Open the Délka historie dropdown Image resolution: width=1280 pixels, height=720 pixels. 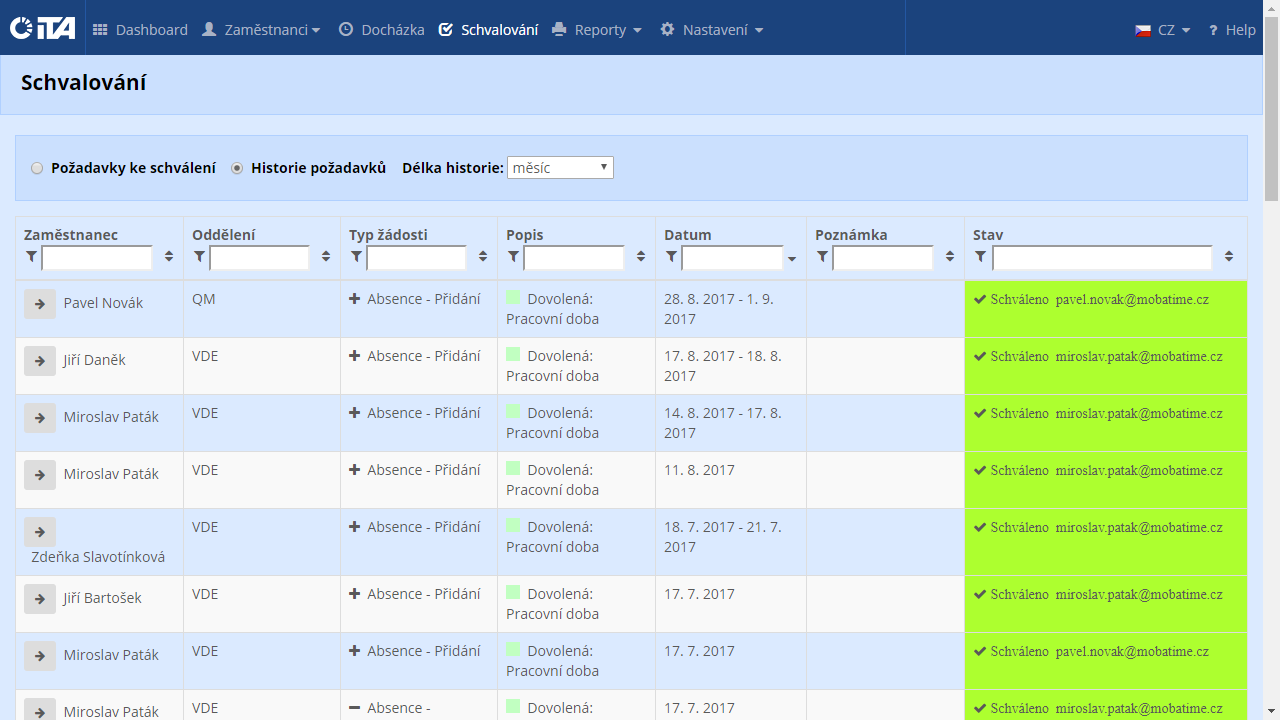click(x=560, y=168)
